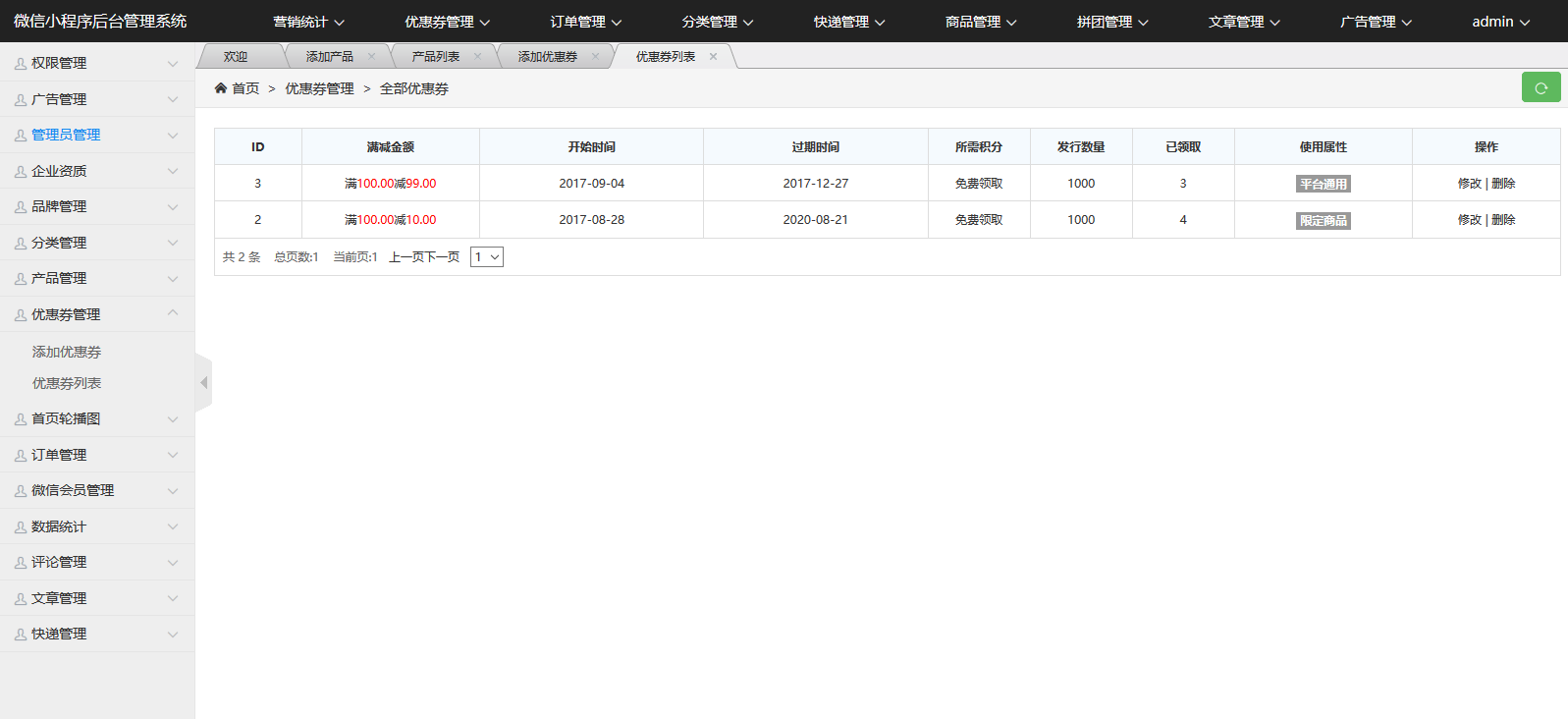
Task: Open the admin account dropdown
Action: coord(1499,22)
